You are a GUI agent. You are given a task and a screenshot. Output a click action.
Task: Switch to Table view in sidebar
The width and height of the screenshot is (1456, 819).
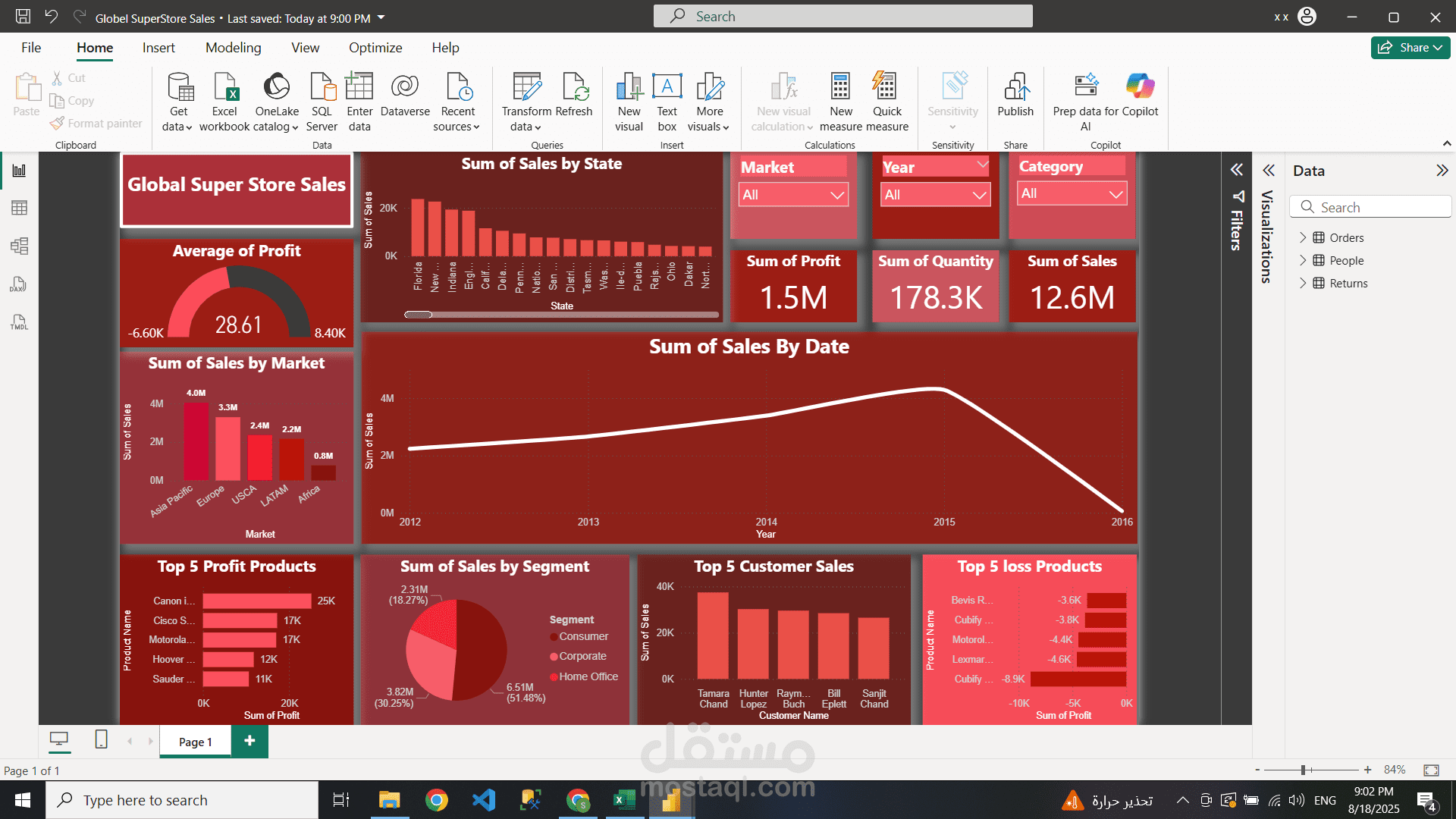tap(19, 208)
